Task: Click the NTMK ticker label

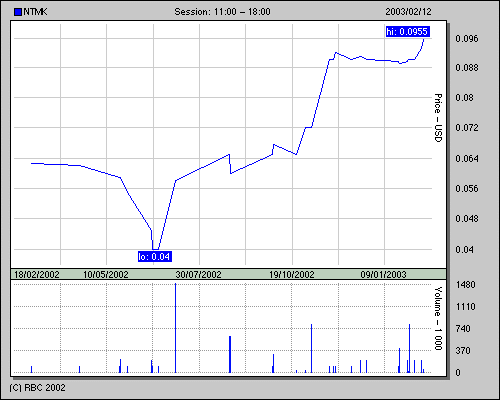Action: 35,12
